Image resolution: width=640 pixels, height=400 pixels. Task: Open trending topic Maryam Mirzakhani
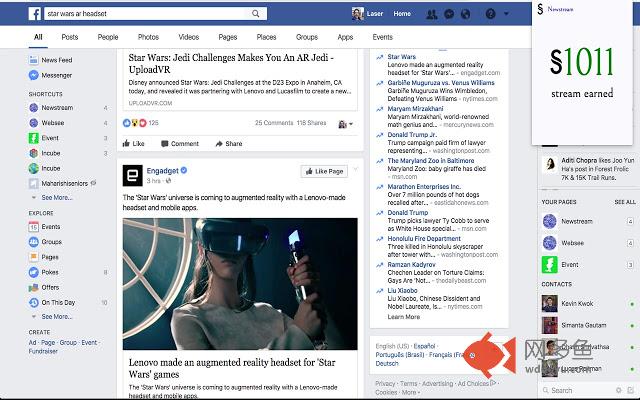click(x=415, y=109)
